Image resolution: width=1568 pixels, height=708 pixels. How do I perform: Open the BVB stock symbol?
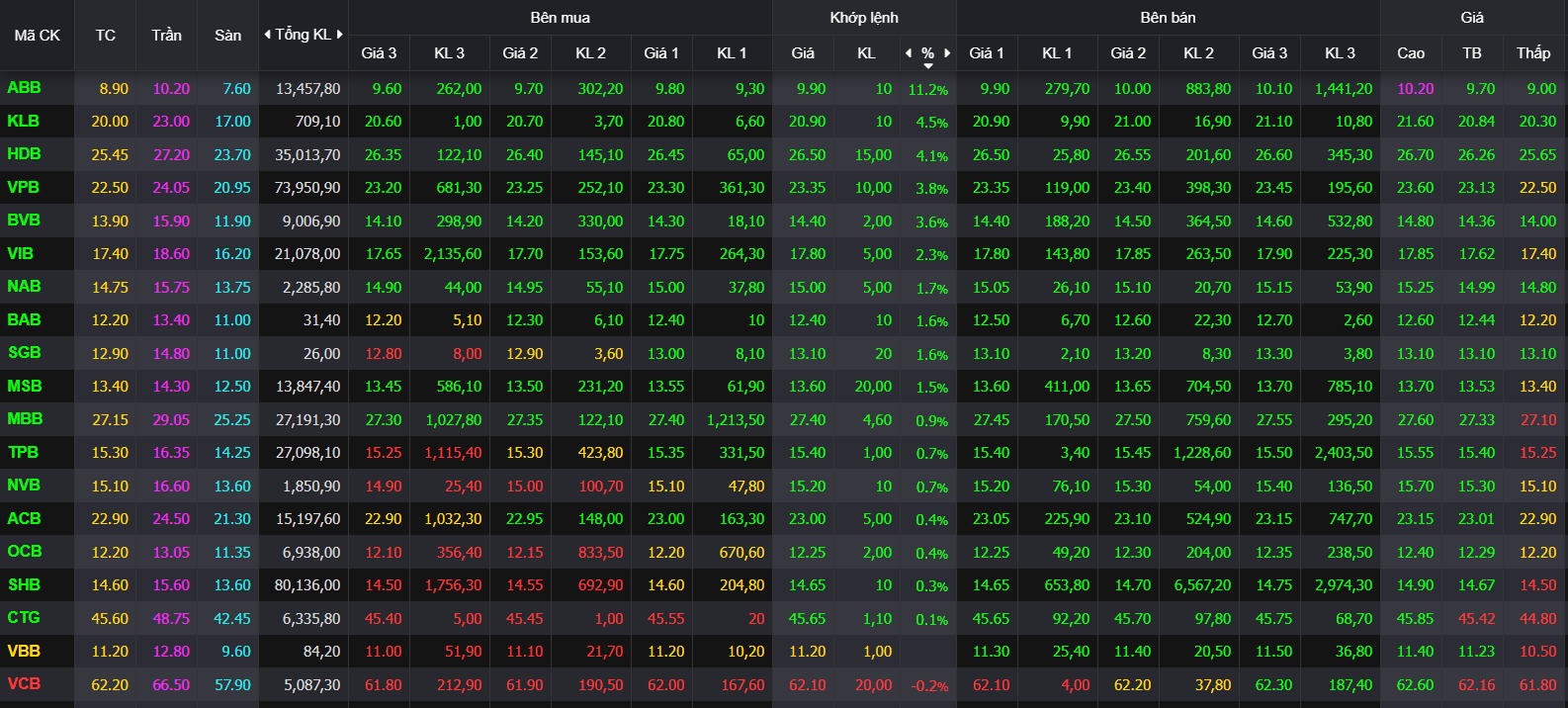(x=24, y=221)
